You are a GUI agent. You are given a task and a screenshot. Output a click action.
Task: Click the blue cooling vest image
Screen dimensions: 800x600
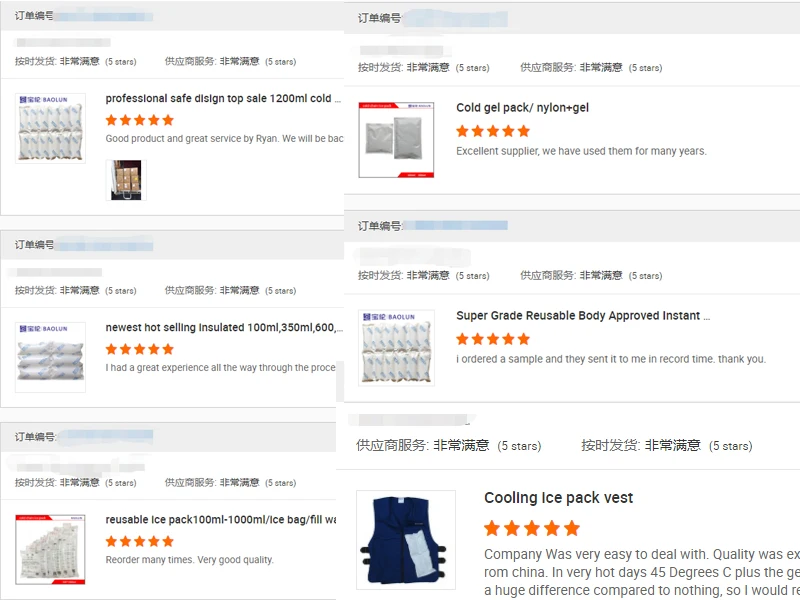tap(406, 540)
